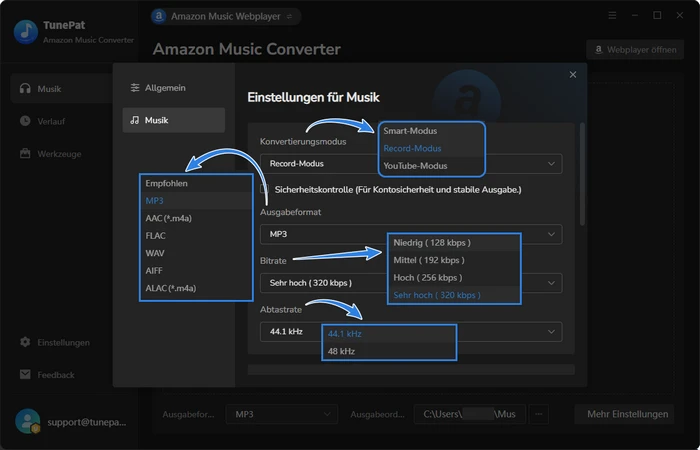Click the Einstellungen für Musik heading

(x=313, y=97)
